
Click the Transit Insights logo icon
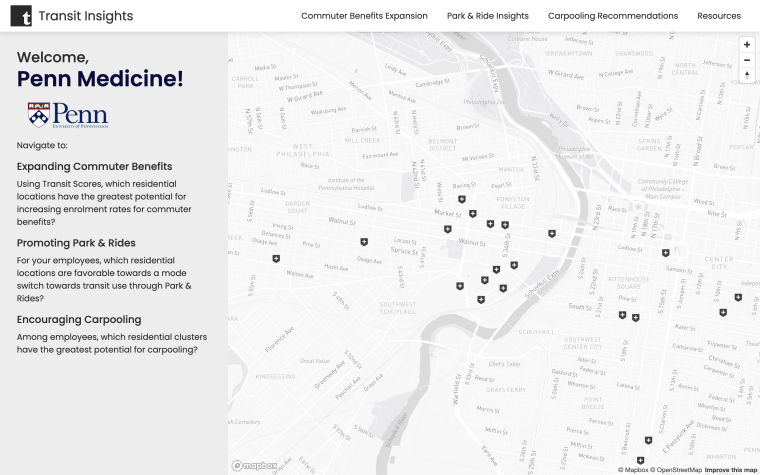tap(21, 16)
